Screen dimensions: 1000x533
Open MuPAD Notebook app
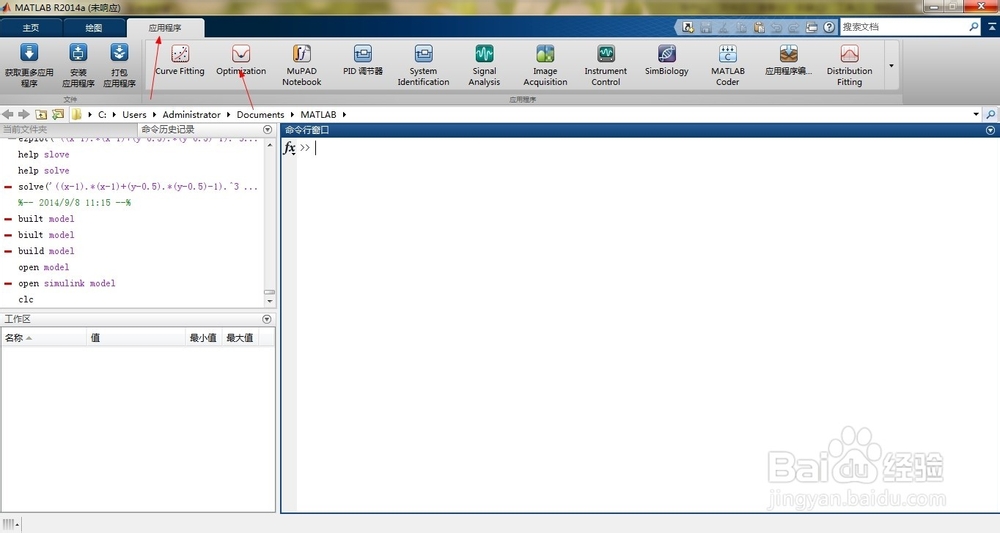(302, 65)
